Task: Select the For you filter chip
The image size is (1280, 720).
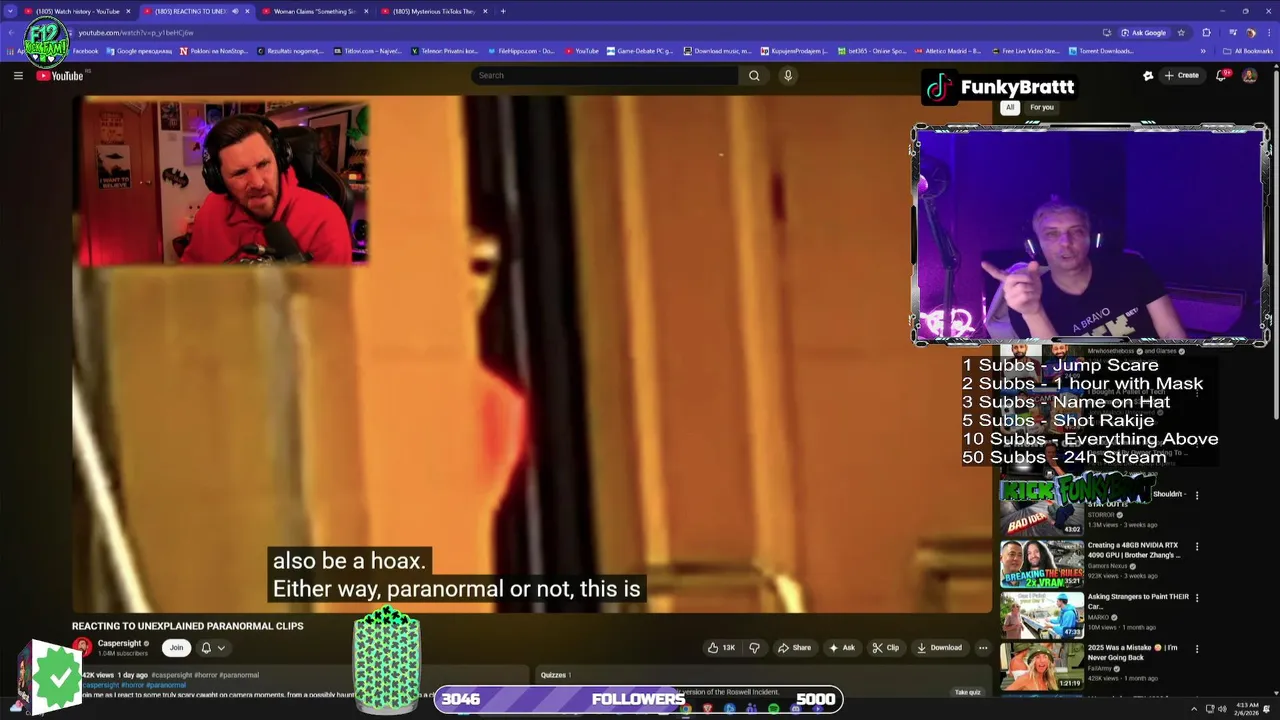Action: click(x=1042, y=108)
